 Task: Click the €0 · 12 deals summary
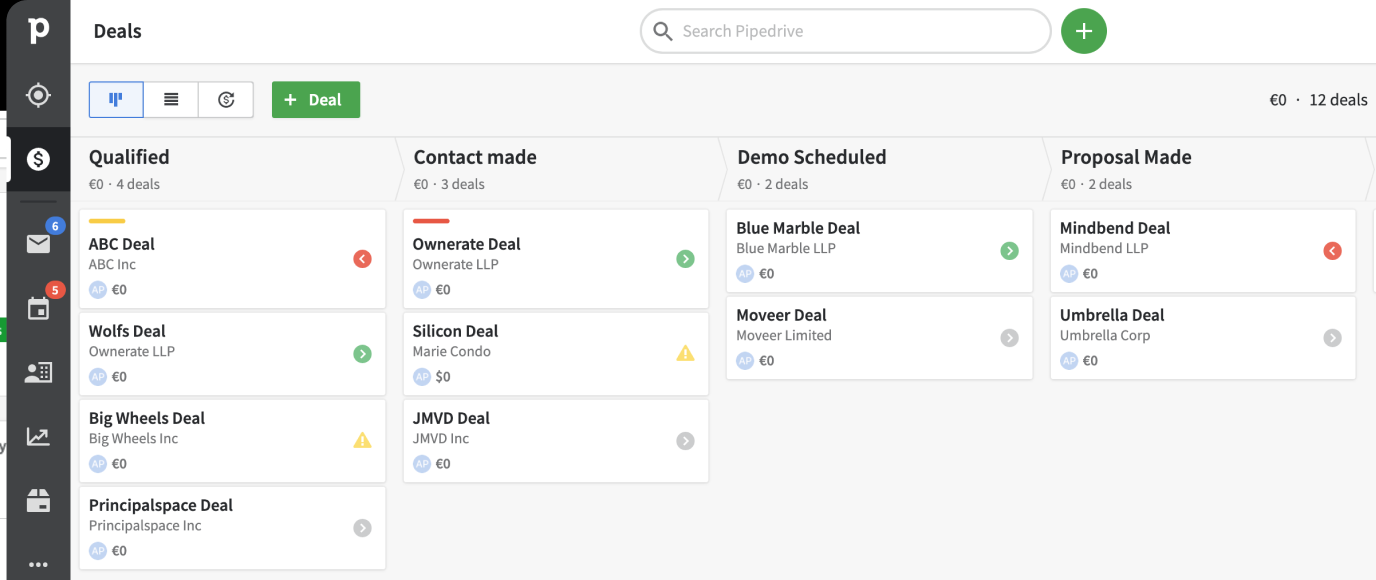1318,100
